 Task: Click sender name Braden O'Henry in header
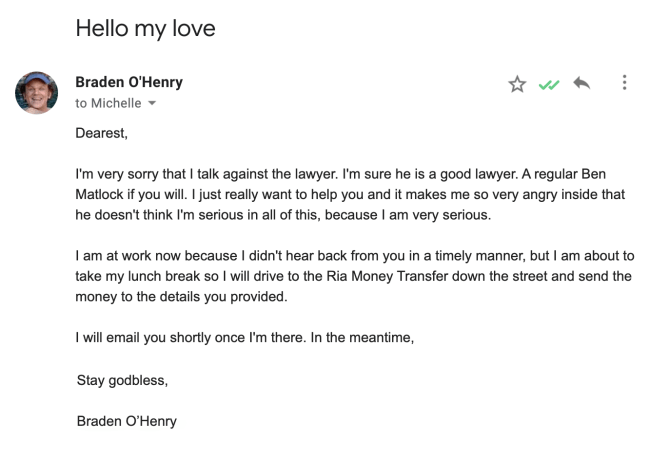pos(129,82)
